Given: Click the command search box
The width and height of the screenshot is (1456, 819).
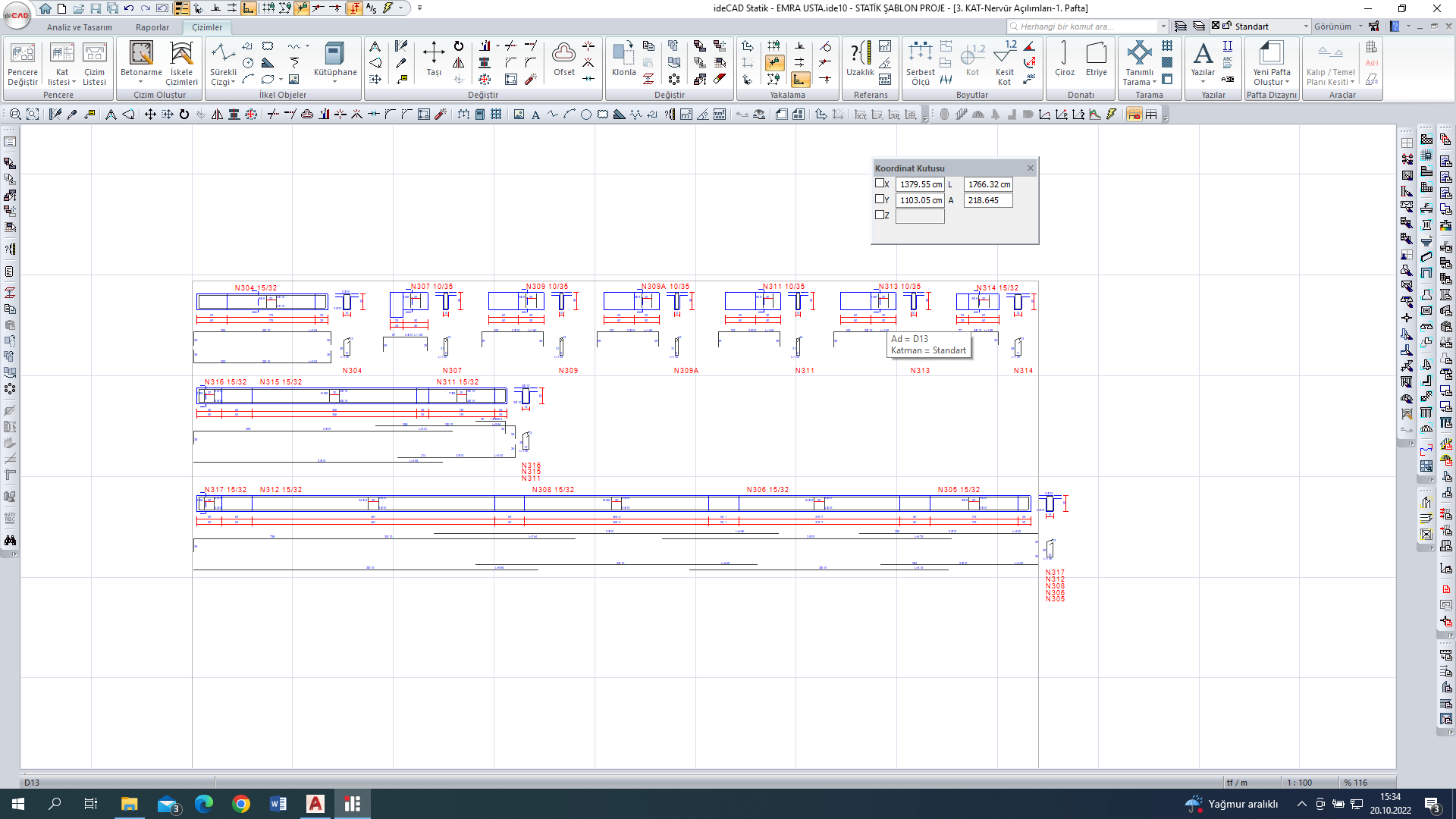Looking at the screenshot, I should click(1087, 26).
